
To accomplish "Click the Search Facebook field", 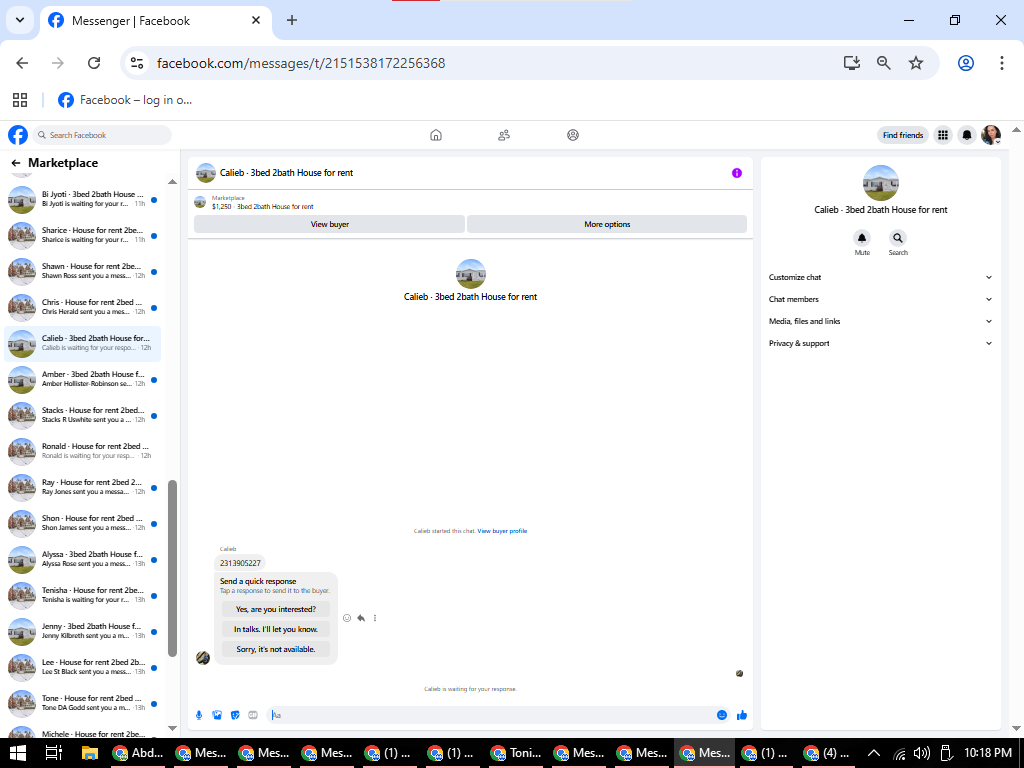I will pos(102,135).
